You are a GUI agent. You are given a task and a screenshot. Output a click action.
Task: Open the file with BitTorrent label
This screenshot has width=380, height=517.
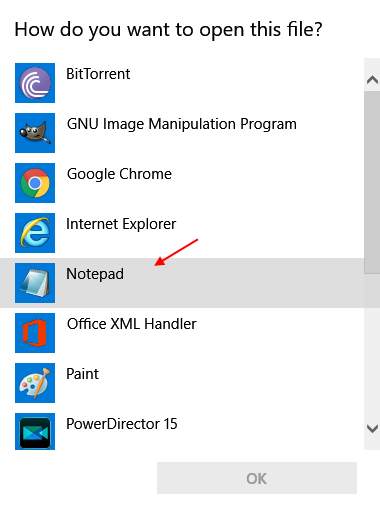tap(98, 74)
